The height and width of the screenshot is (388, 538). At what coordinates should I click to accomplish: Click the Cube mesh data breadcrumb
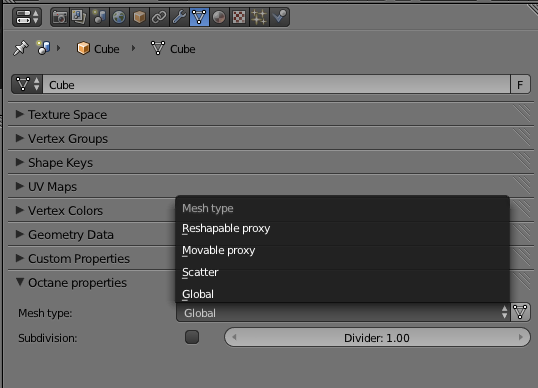[173, 49]
